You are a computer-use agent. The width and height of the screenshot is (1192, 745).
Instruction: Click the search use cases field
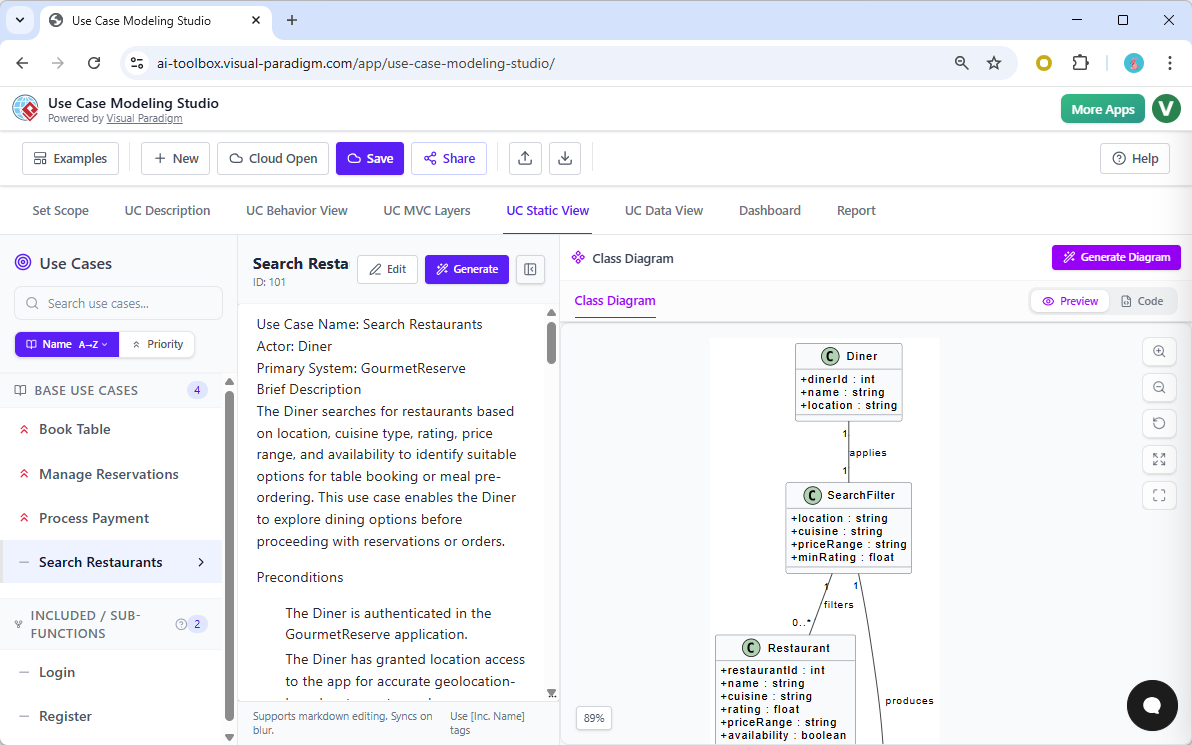117,303
